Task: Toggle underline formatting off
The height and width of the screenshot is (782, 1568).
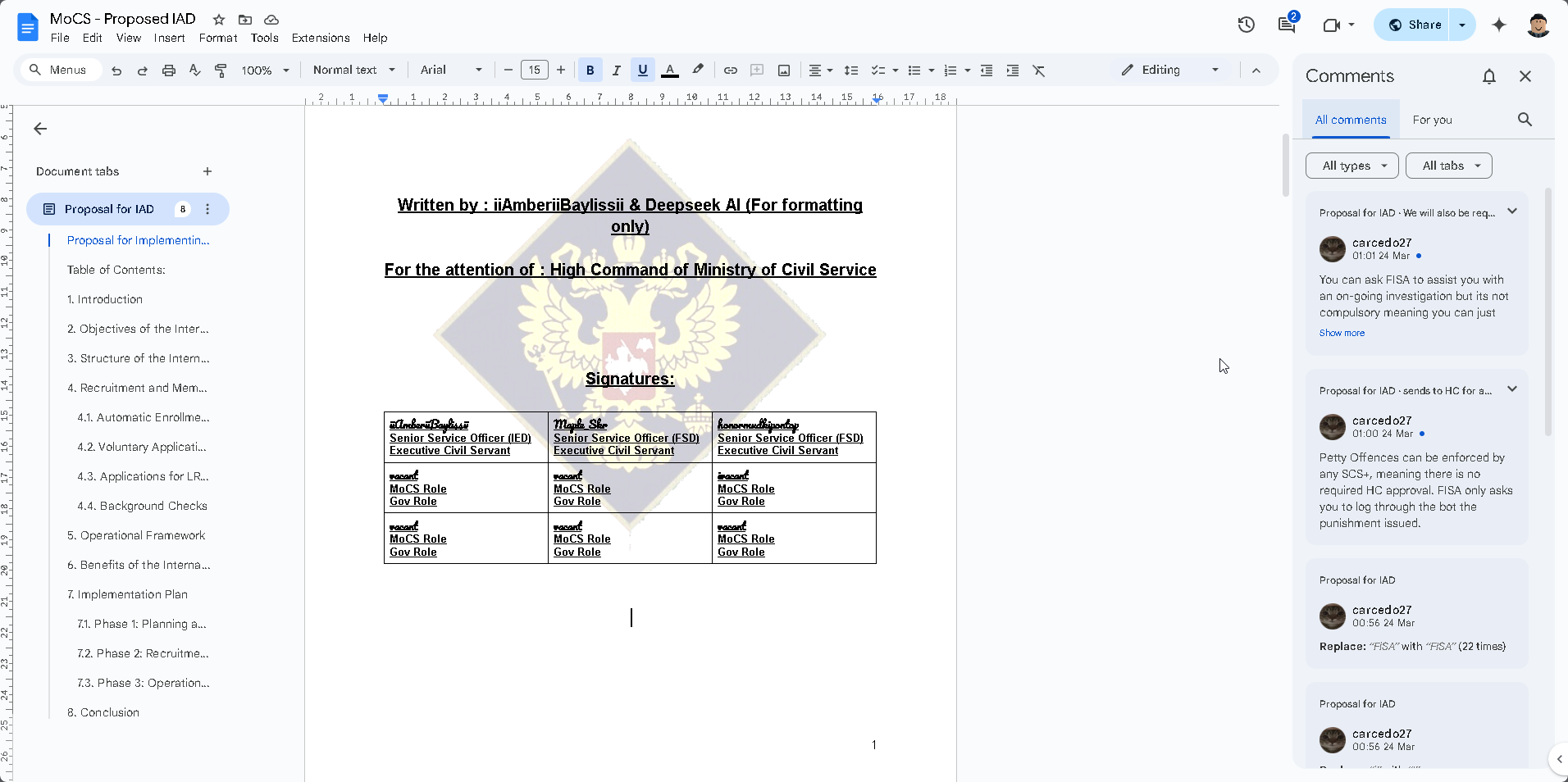Action: point(643,70)
